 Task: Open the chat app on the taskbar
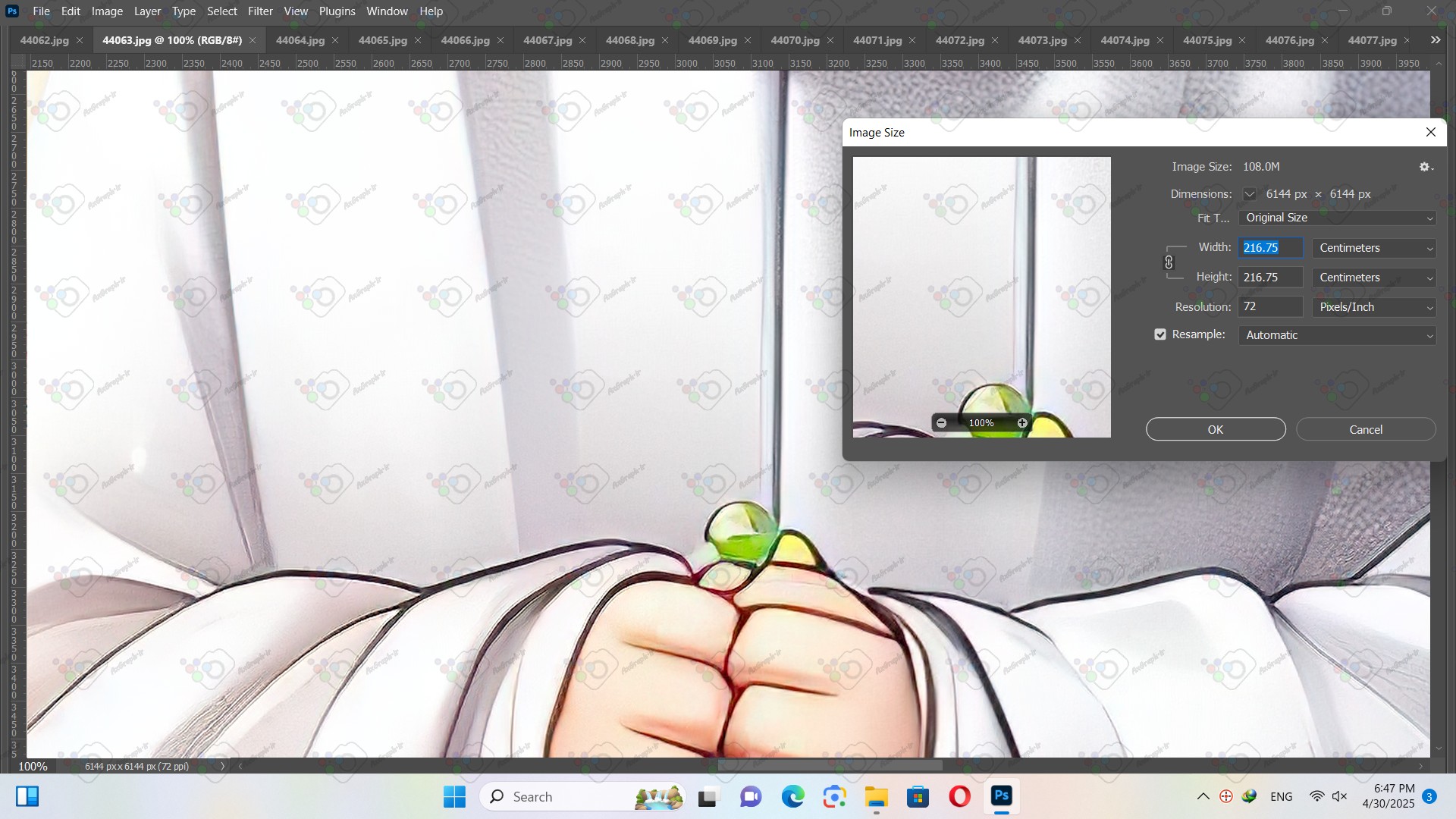(751, 796)
